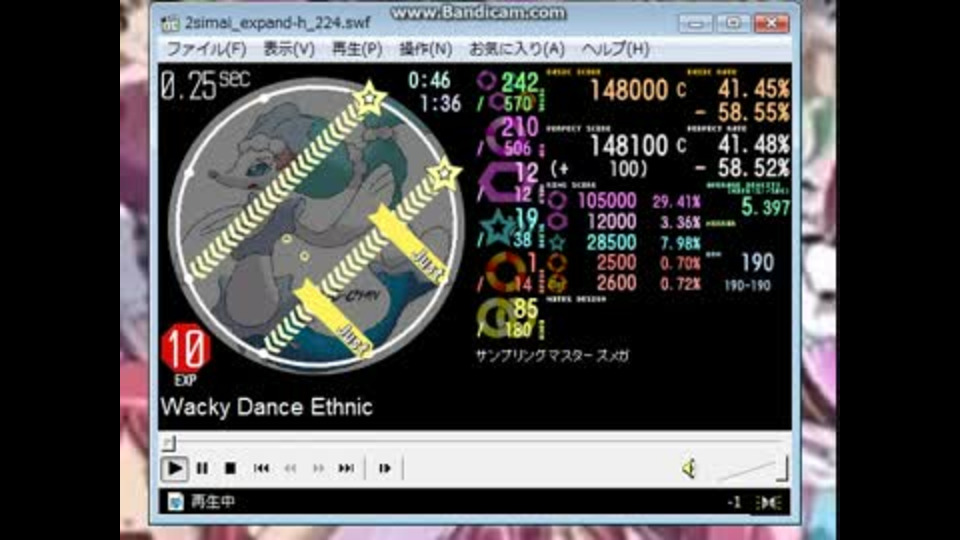Open the お気に入り(A) menu

coord(517,49)
